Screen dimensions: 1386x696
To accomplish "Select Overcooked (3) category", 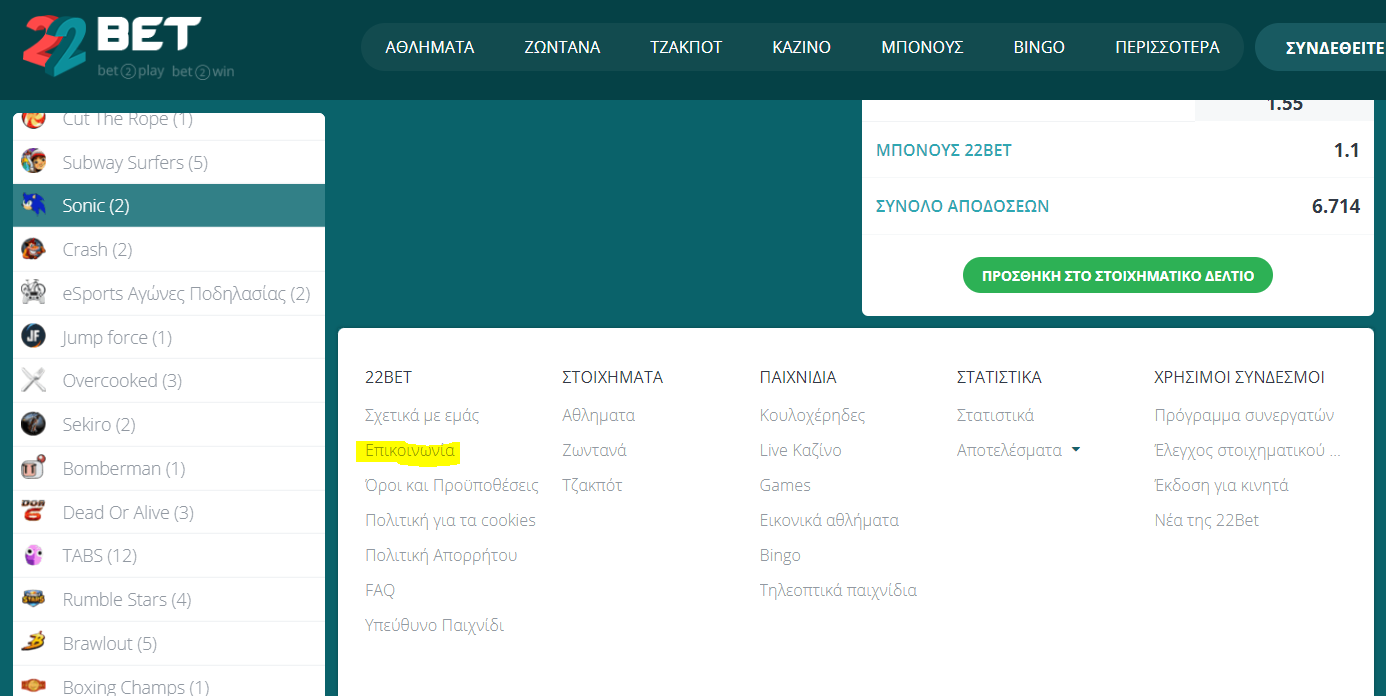I will (x=169, y=380).
